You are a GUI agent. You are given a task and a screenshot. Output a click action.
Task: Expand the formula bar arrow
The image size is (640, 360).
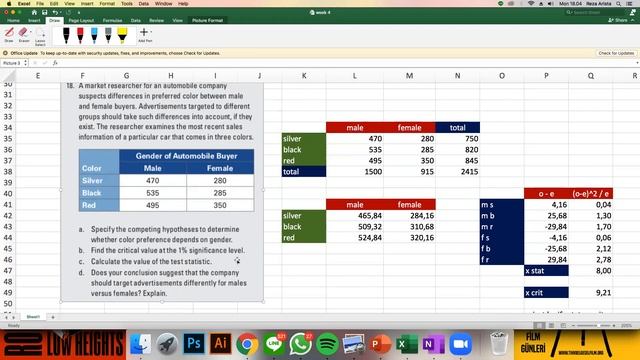(x=637, y=63)
